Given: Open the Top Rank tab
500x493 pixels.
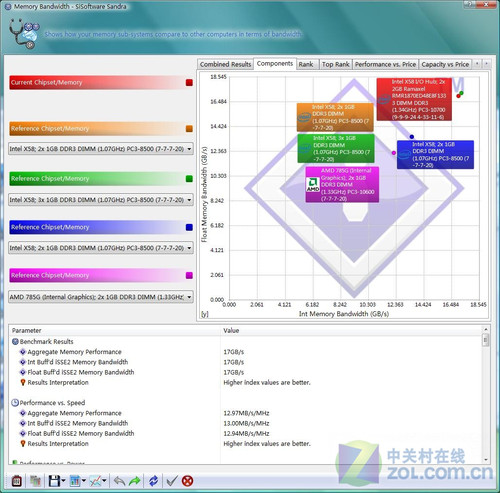Looking at the screenshot, I should click(335, 64).
